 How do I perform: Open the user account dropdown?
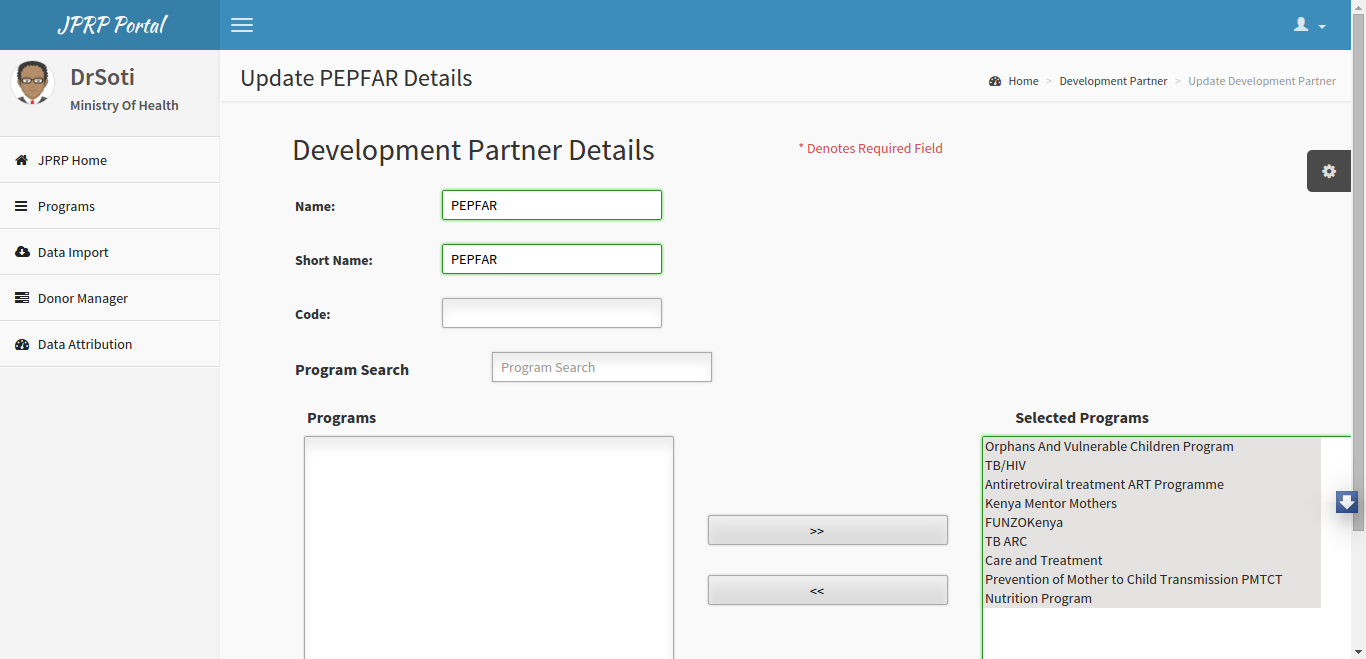(1310, 25)
